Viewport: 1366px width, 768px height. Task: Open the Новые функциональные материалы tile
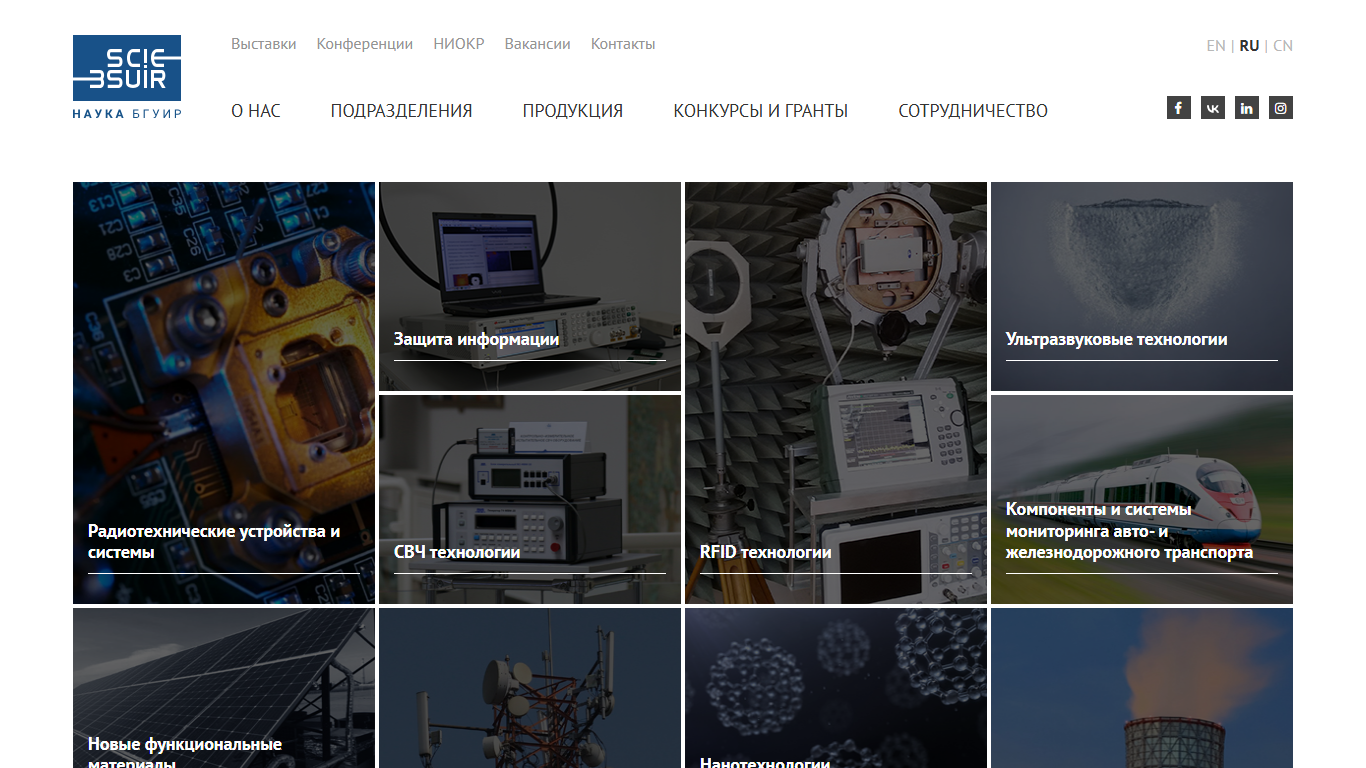coord(224,688)
